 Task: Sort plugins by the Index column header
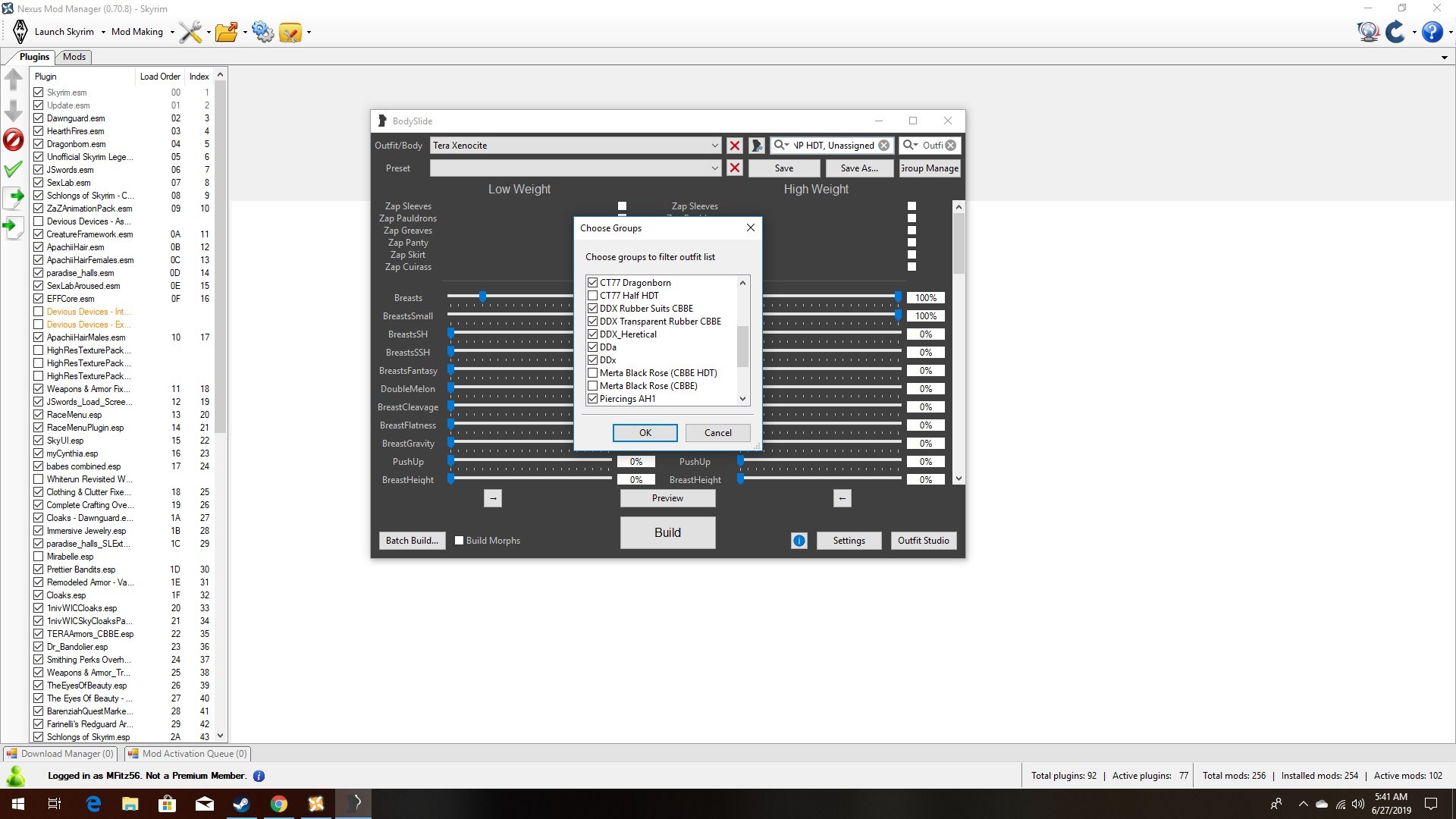[199, 77]
